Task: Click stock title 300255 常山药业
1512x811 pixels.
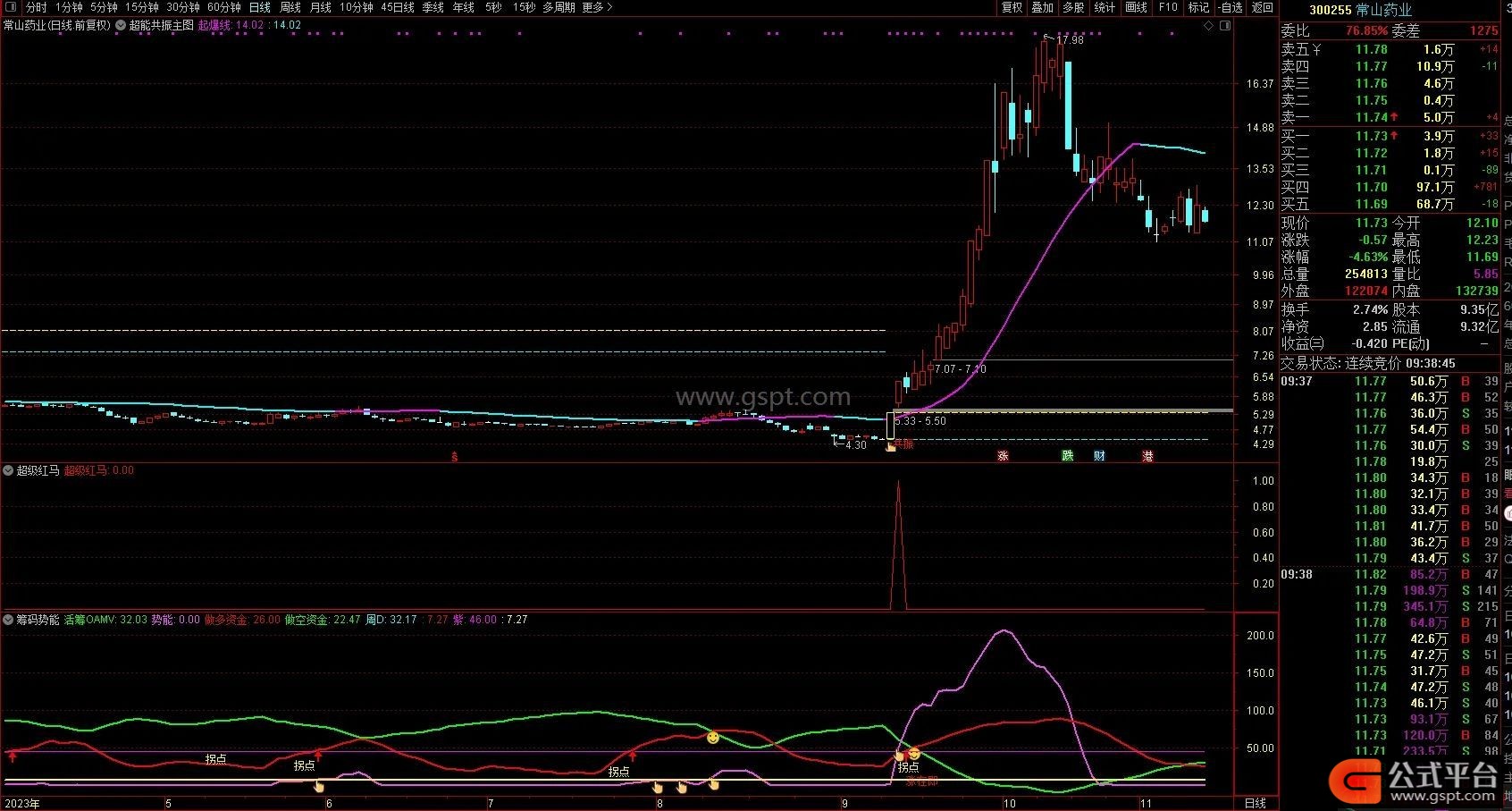Action: [x=1360, y=10]
